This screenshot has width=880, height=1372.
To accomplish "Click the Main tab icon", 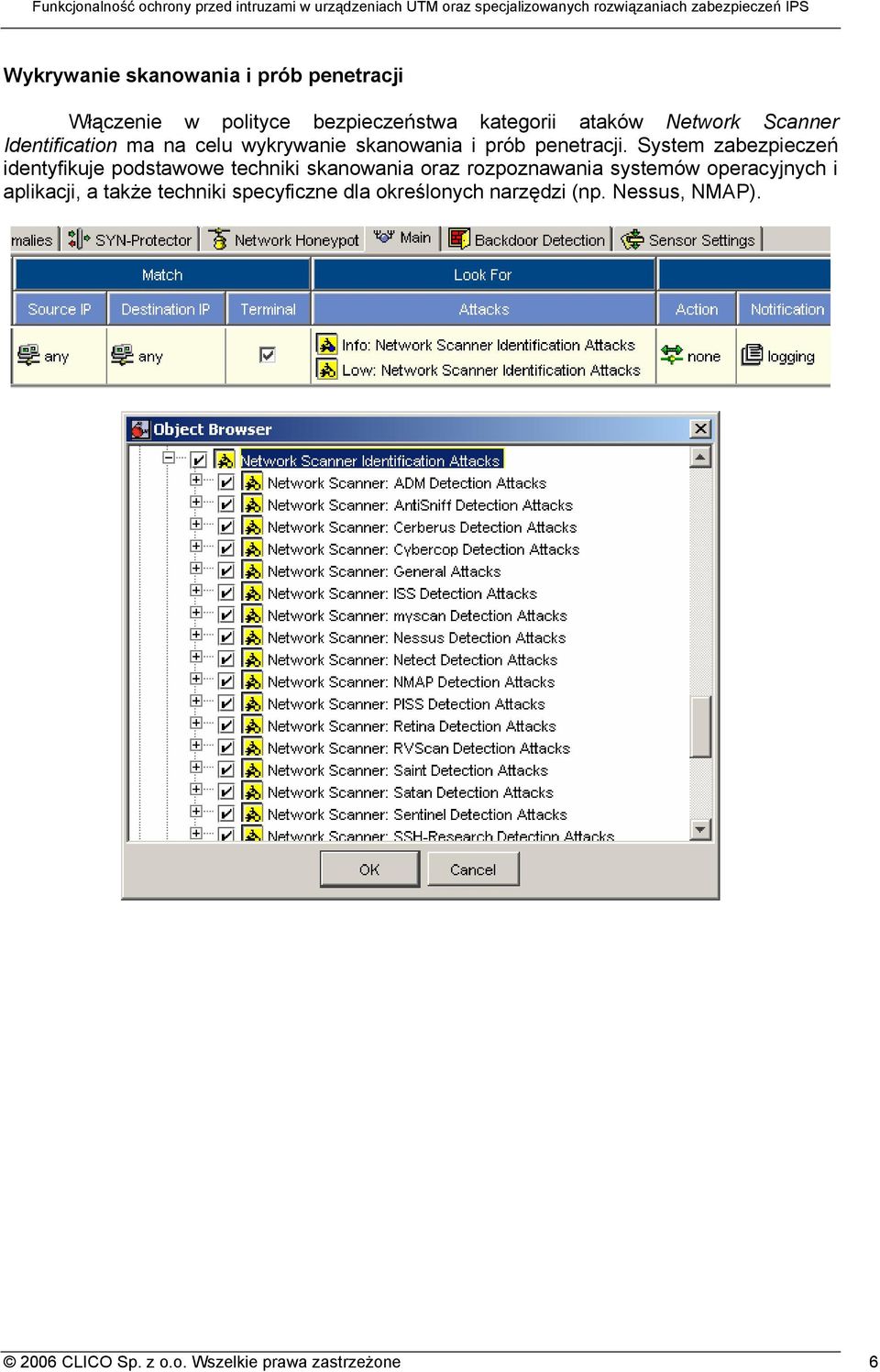I will click(384, 237).
